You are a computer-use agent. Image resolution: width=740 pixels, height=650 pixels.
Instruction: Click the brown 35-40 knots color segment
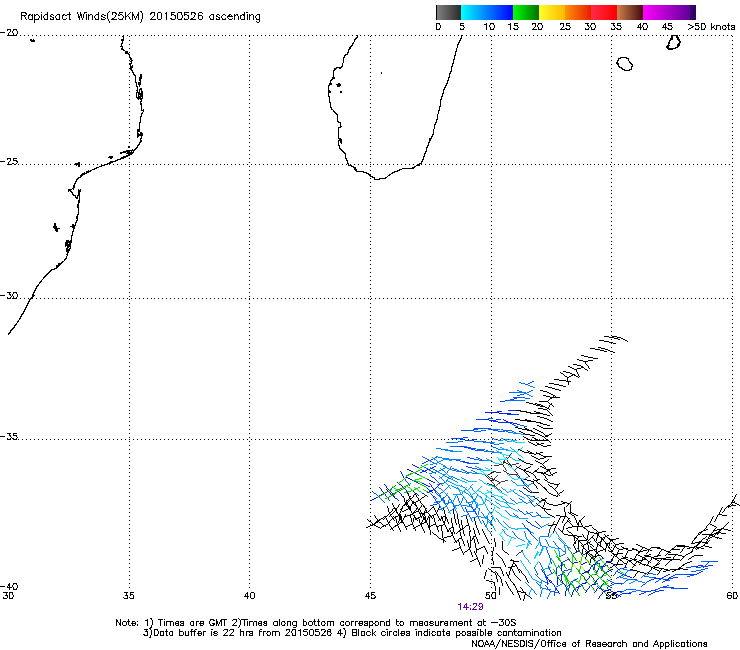click(630, 12)
